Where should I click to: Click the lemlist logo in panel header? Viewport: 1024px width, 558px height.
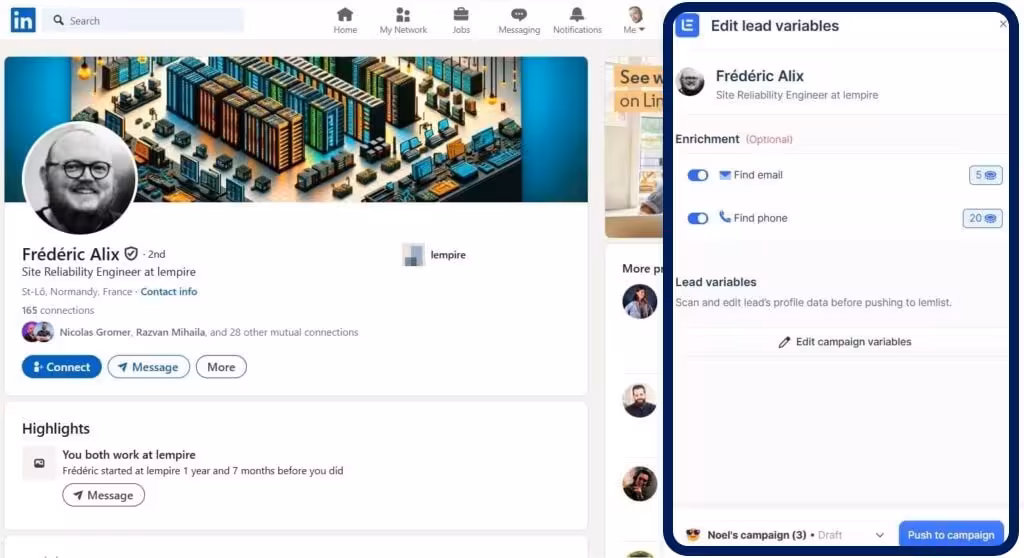pyautogui.click(x=687, y=26)
